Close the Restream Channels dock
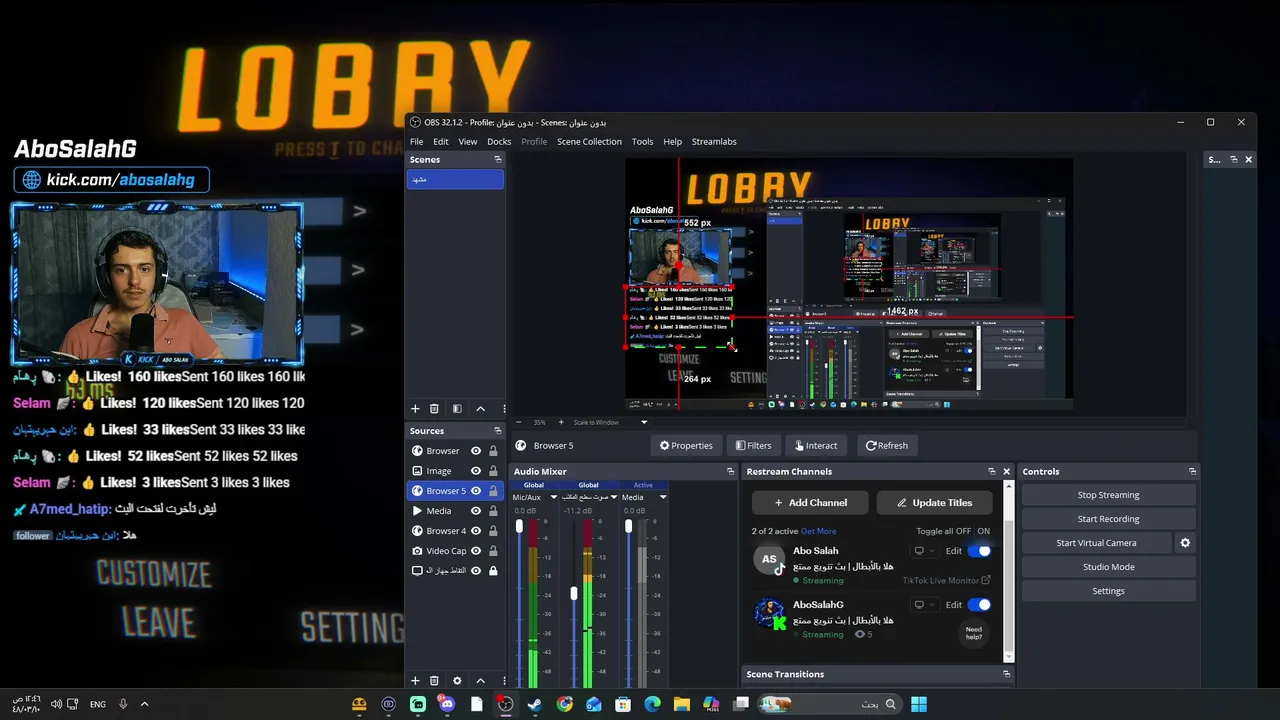Image resolution: width=1280 pixels, height=720 pixels. coord(1007,471)
